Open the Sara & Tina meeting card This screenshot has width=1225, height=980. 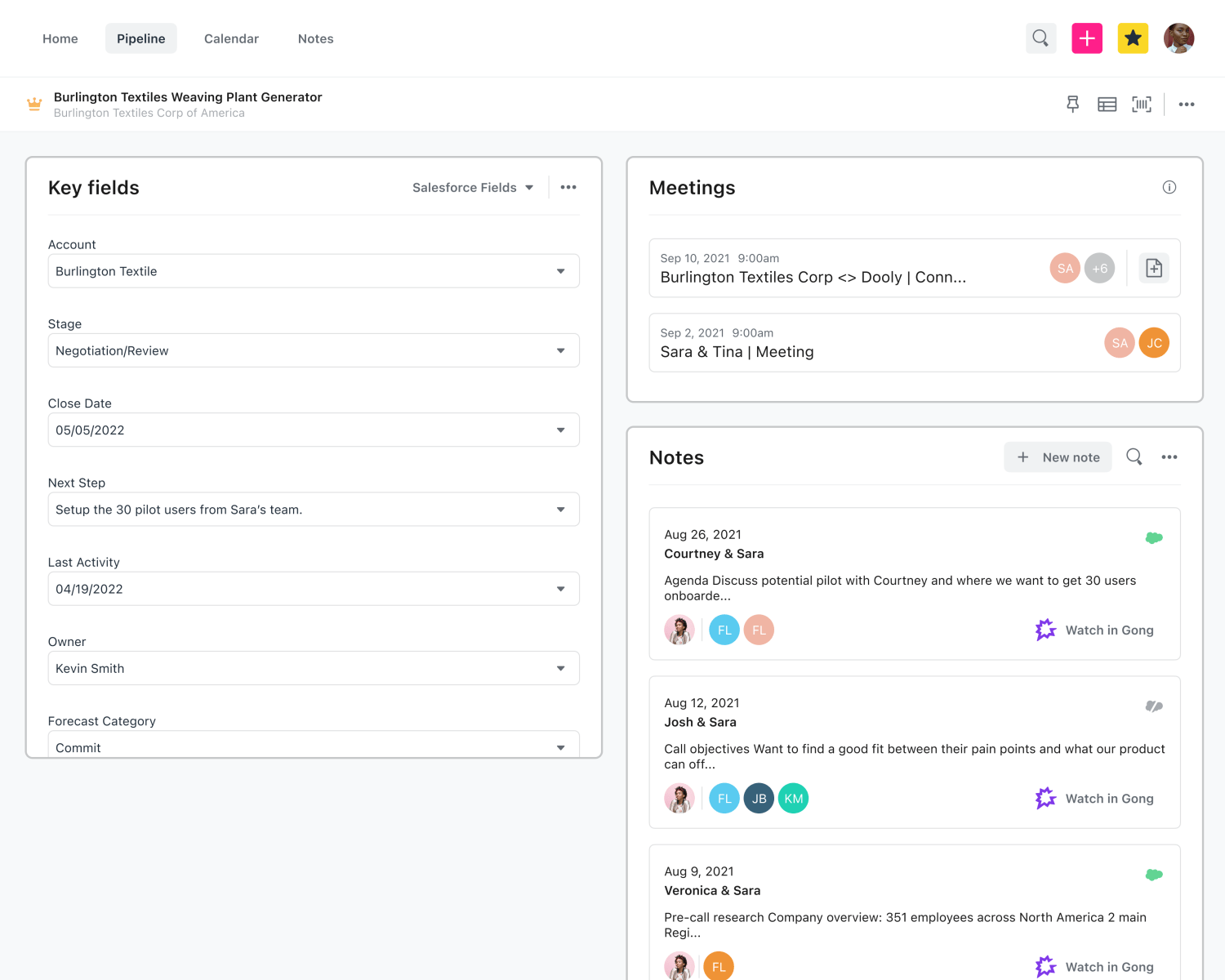click(915, 343)
